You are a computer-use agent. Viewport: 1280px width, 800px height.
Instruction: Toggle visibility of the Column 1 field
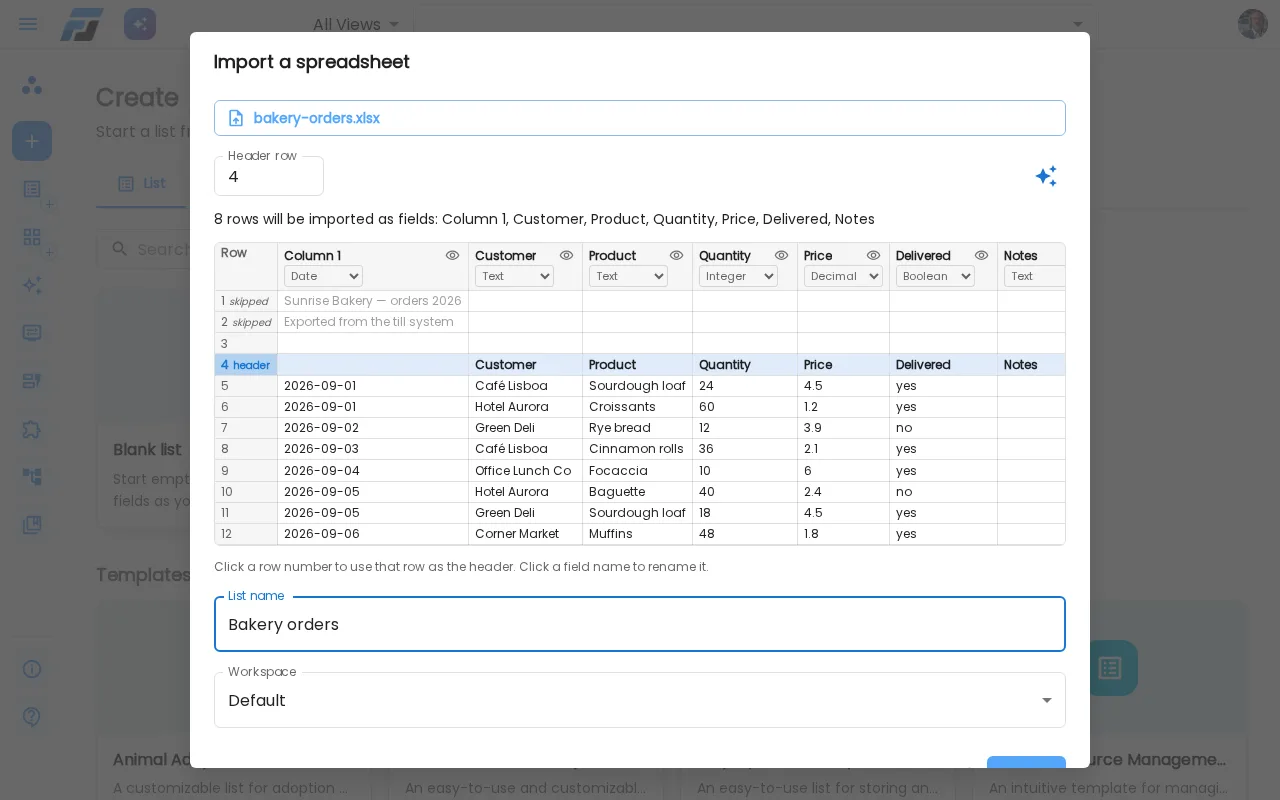(x=452, y=256)
